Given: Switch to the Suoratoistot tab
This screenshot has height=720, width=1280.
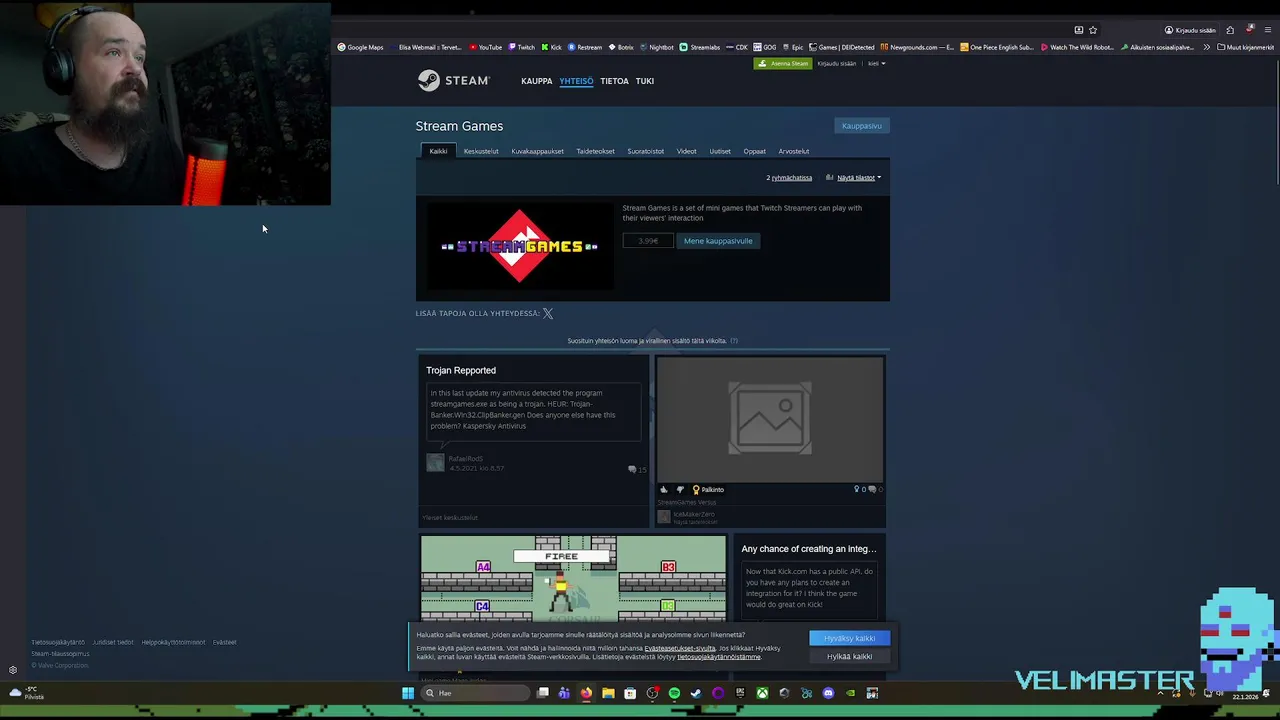Looking at the screenshot, I should (645, 151).
